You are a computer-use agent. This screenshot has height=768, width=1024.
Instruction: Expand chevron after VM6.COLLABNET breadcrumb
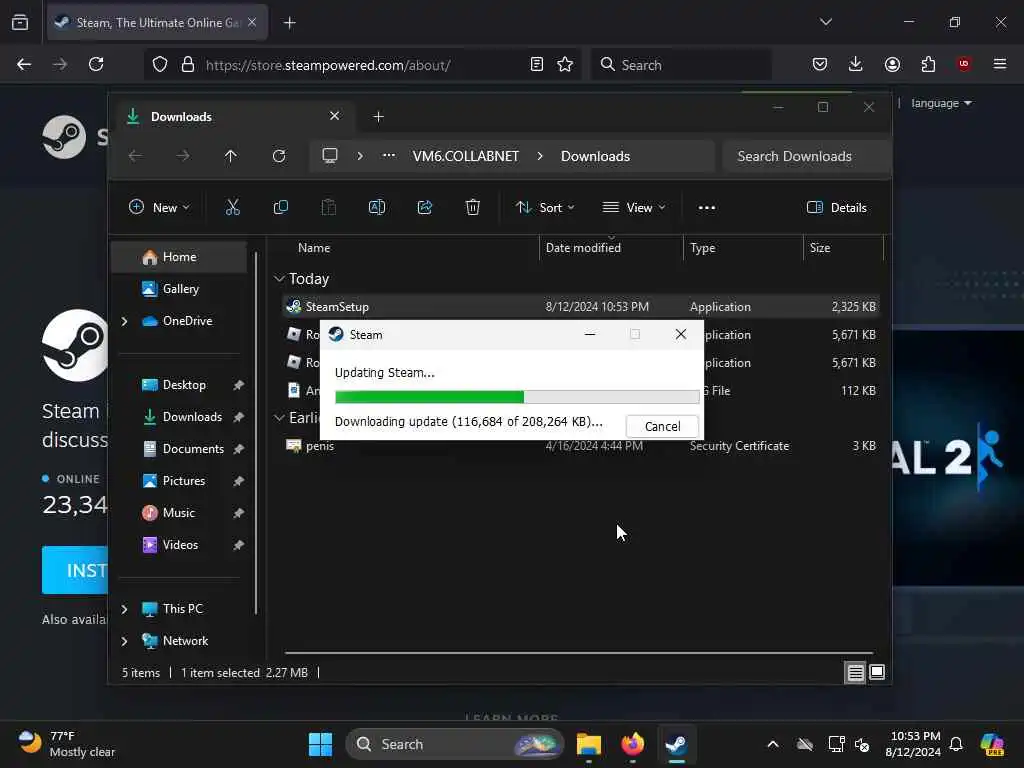pos(540,156)
